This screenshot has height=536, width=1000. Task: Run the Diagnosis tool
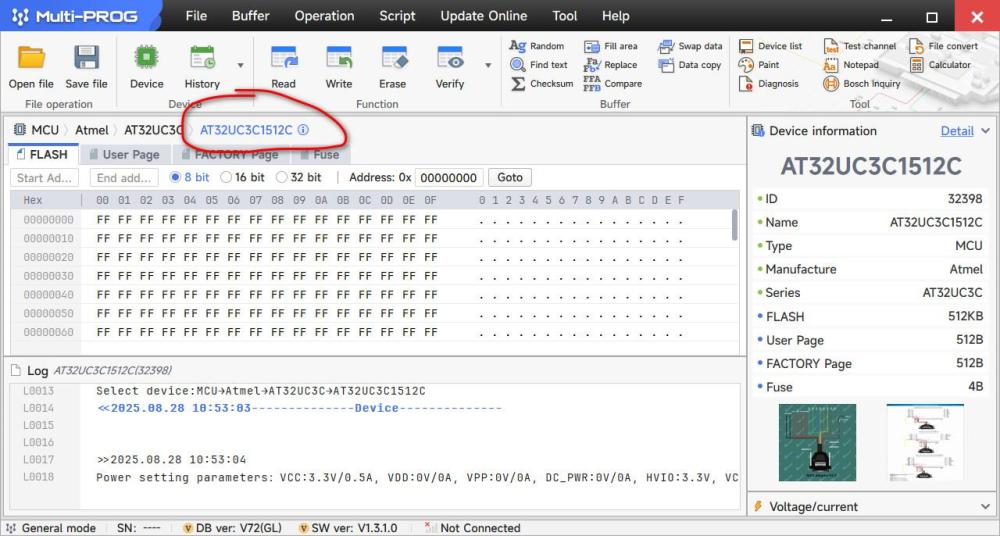coord(768,84)
